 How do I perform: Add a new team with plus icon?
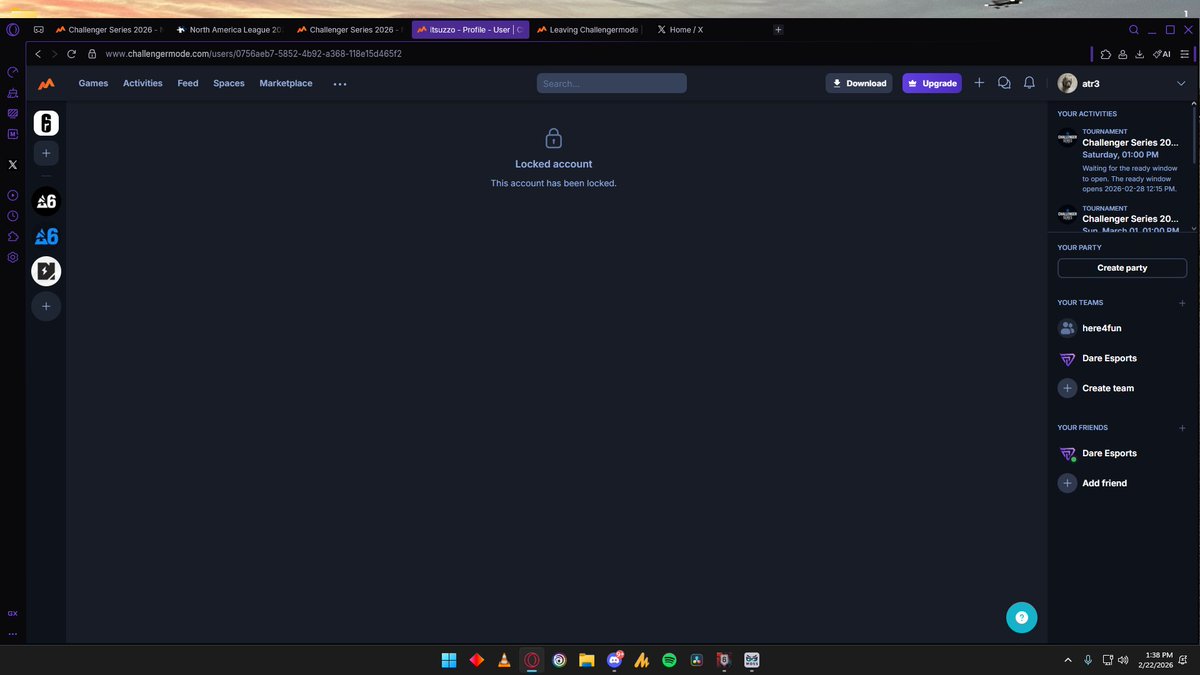click(1182, 302)
